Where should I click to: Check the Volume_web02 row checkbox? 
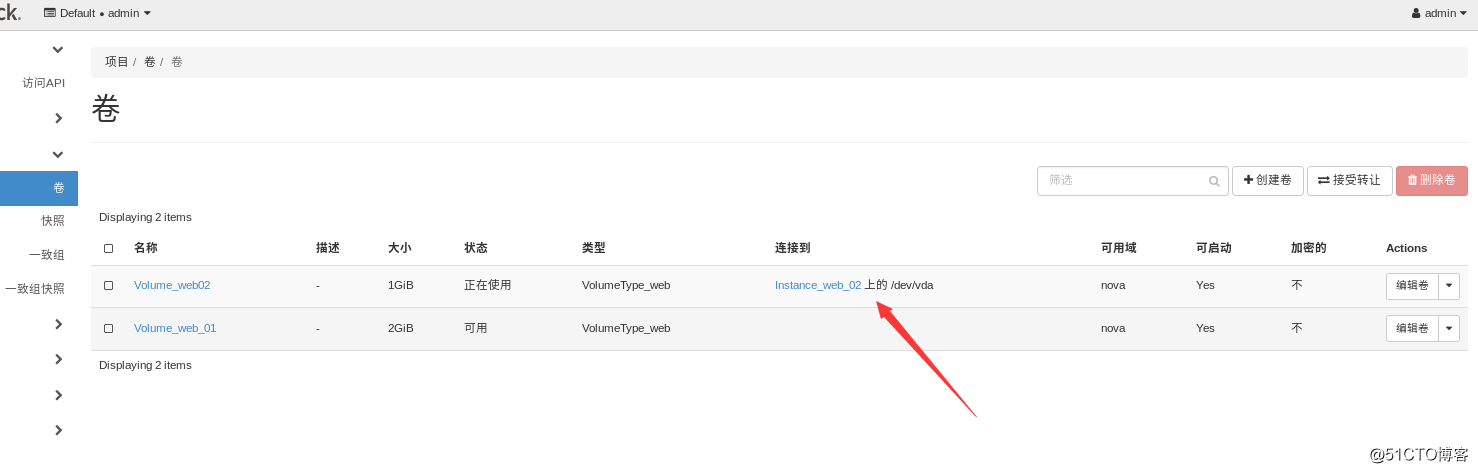pyautogui.click(x=108, y=285)
